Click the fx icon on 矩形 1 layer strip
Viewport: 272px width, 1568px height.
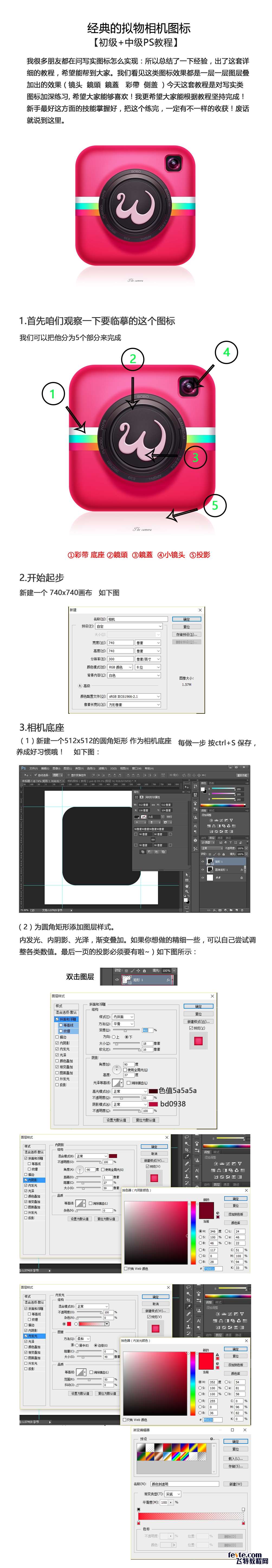pos(168,979)
